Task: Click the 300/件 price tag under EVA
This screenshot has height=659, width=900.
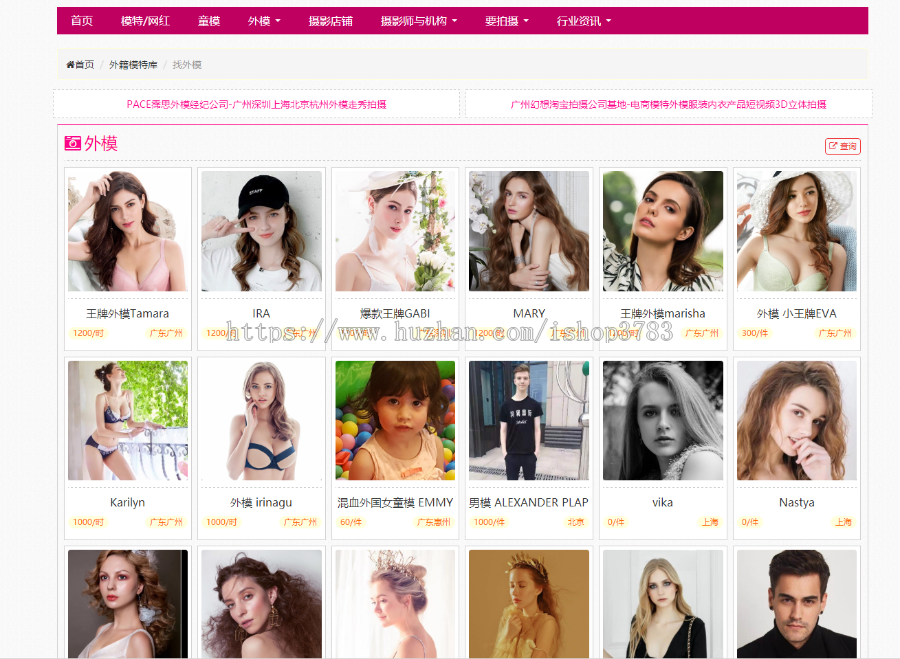Action: tap(755, 333)
